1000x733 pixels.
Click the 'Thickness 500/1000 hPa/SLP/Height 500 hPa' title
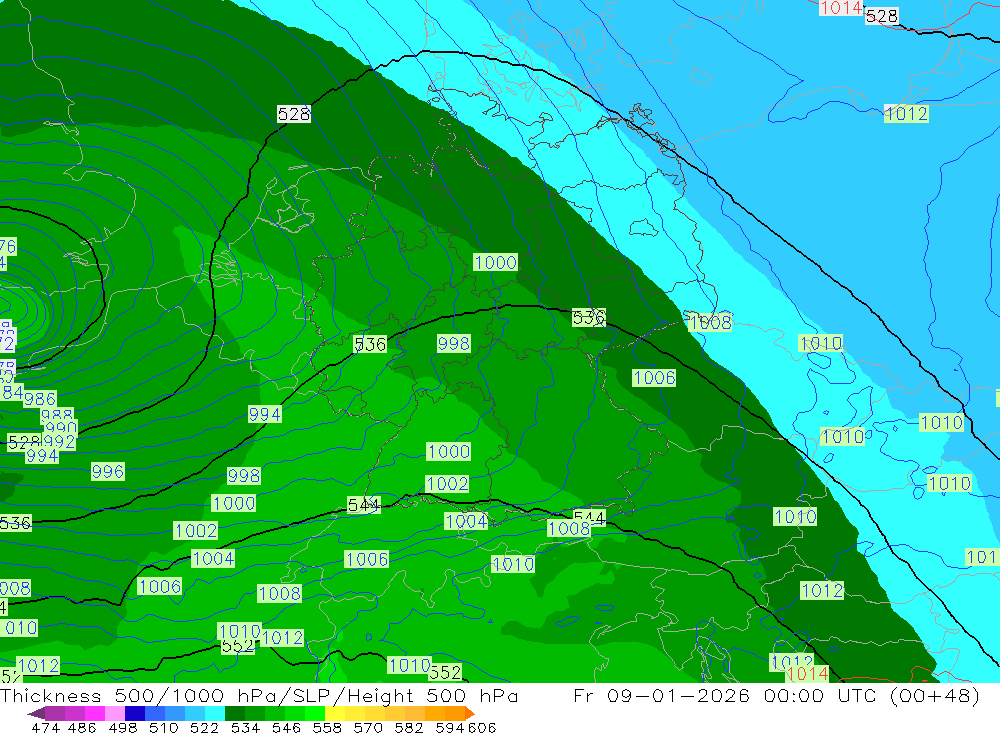pos(259,695)
